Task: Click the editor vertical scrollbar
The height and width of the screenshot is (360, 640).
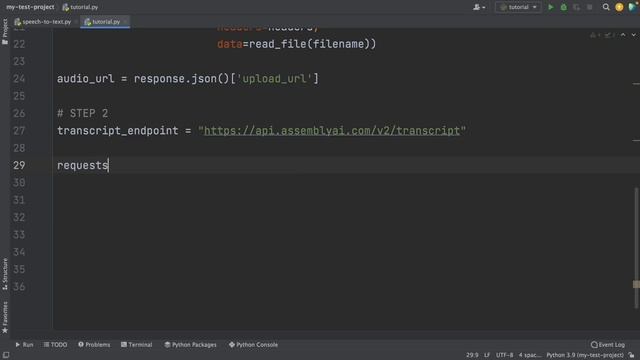Action: pyautogui.click(x=636, y=247)
